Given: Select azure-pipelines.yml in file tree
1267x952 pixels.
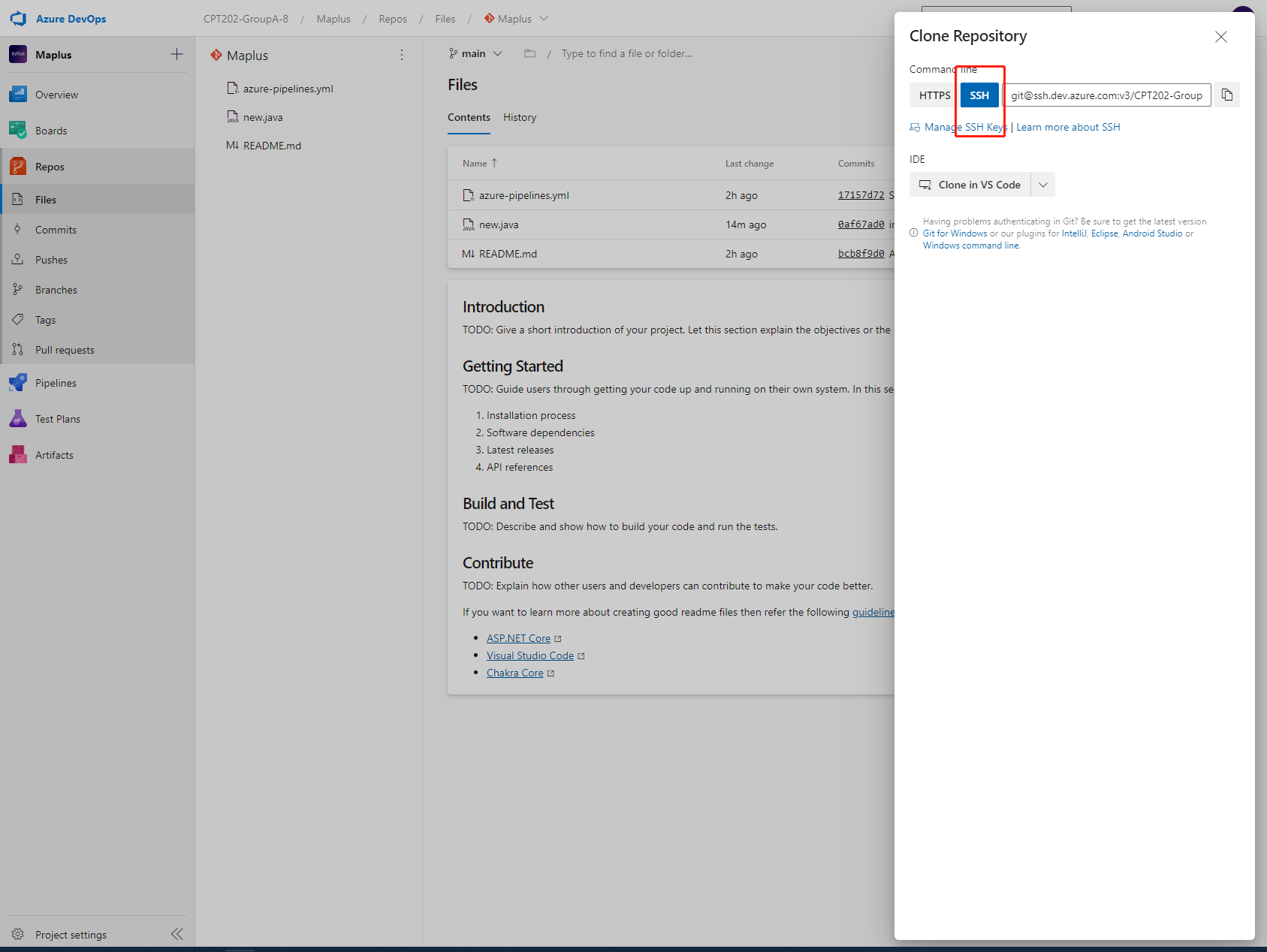Looking at the screenshot, I should (288, 89).
